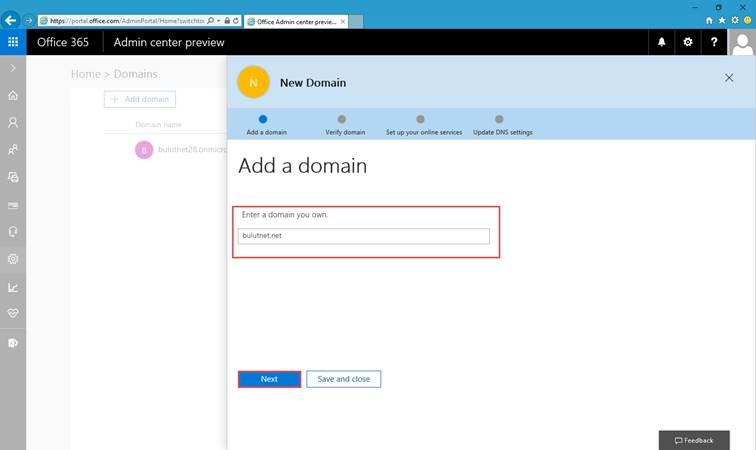Screen dimensions: 756x450
Task: Open Admin centers icon in the sidebar
Action: [13, 343]
